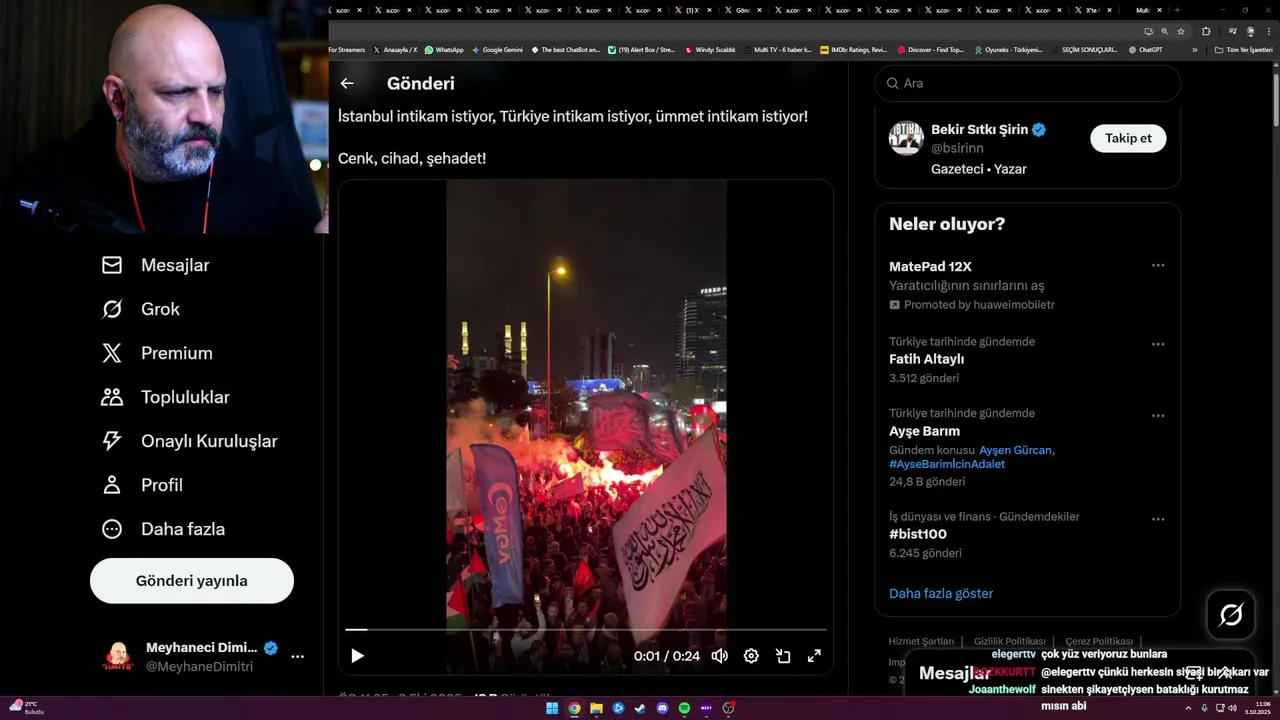Open Hizmet Şartları footer link
Image resolution: width=1280 pixels, height=720 pixels.
tap(921, 641)
